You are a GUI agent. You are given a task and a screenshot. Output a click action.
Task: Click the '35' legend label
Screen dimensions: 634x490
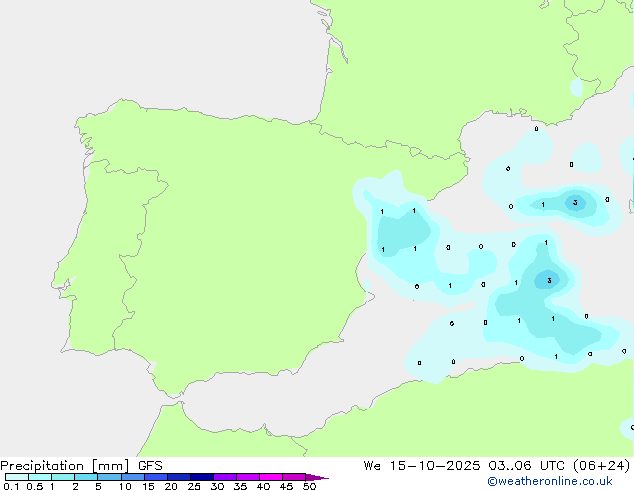click(240, 486)
